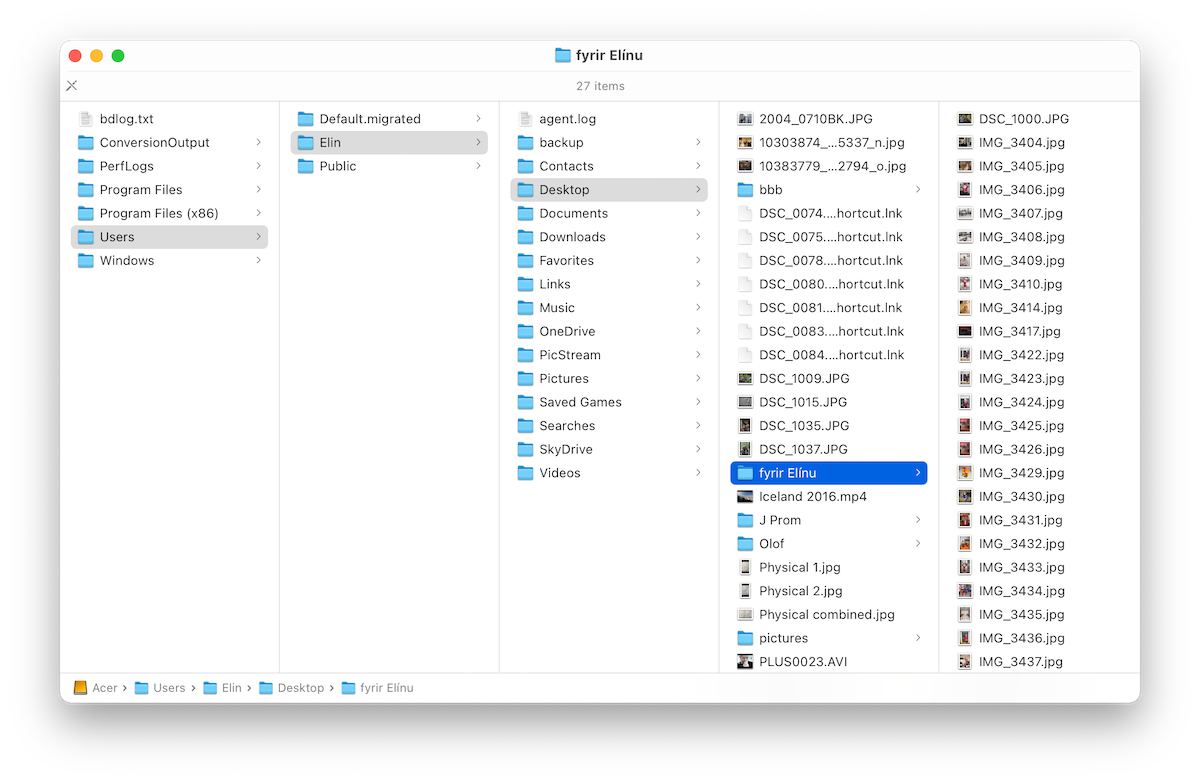
Task: Expand the fyrir Elínu folder chevron
Action: tap(918, 473)
